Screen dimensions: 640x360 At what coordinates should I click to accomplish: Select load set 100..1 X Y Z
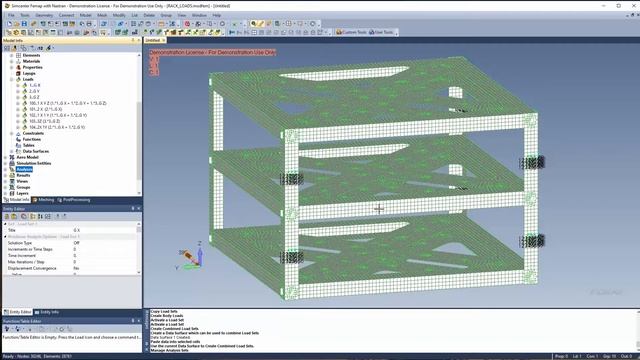pos(68,103)
